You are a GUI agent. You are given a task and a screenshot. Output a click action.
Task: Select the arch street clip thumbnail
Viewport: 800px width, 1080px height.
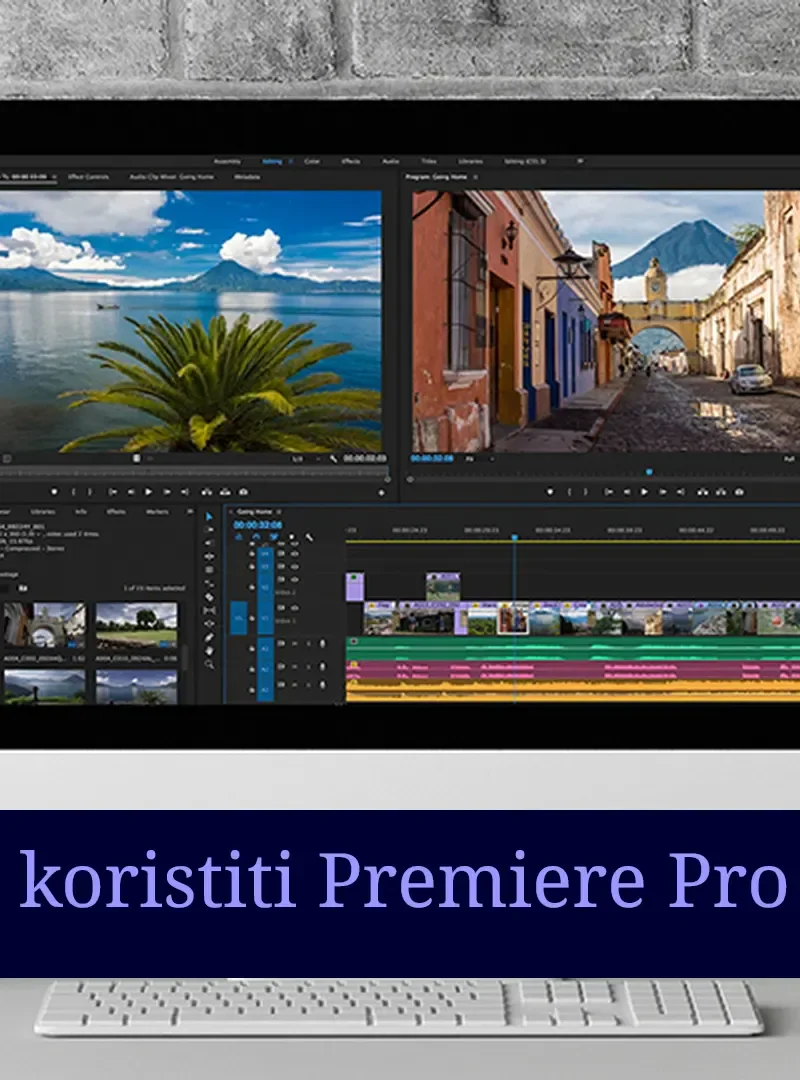click(45, 626)
